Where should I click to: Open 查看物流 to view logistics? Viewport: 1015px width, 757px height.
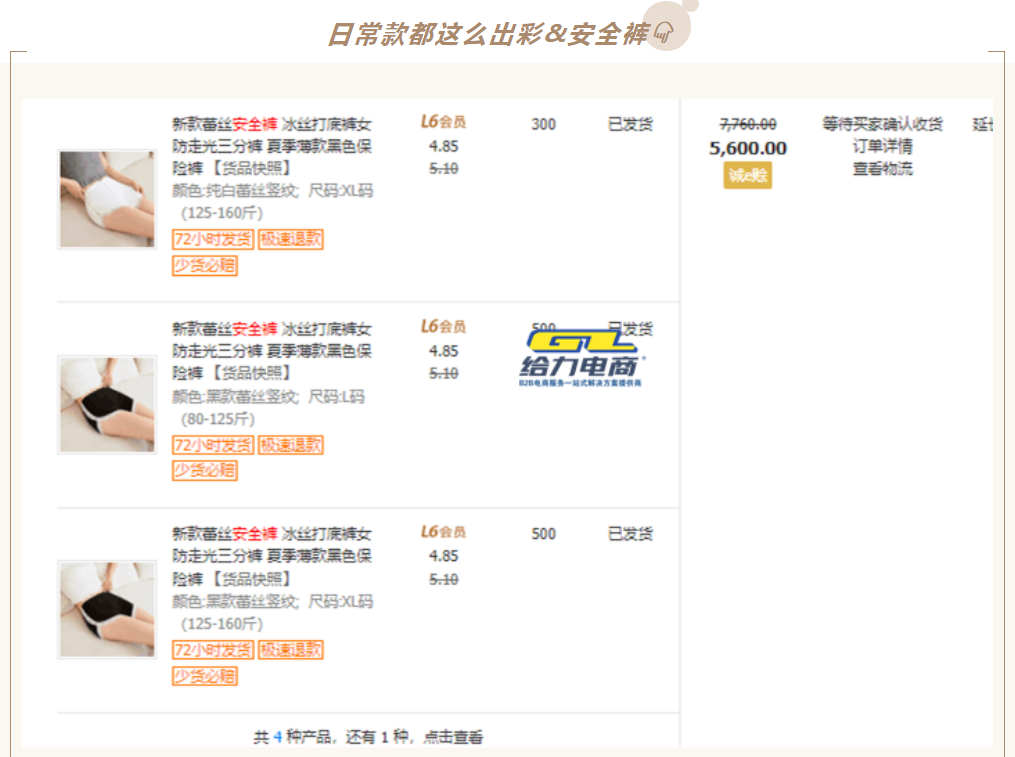coord(882,168)
